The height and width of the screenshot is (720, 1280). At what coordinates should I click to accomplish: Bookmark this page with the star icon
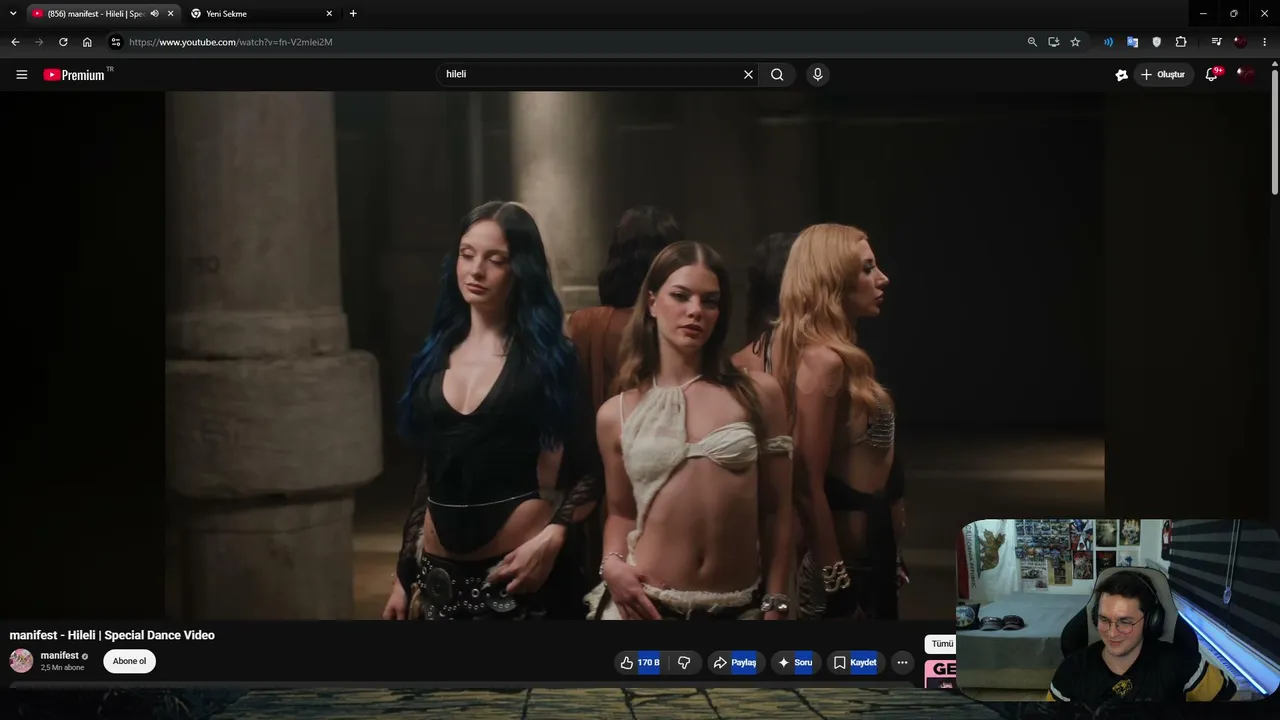(1075, 42)
